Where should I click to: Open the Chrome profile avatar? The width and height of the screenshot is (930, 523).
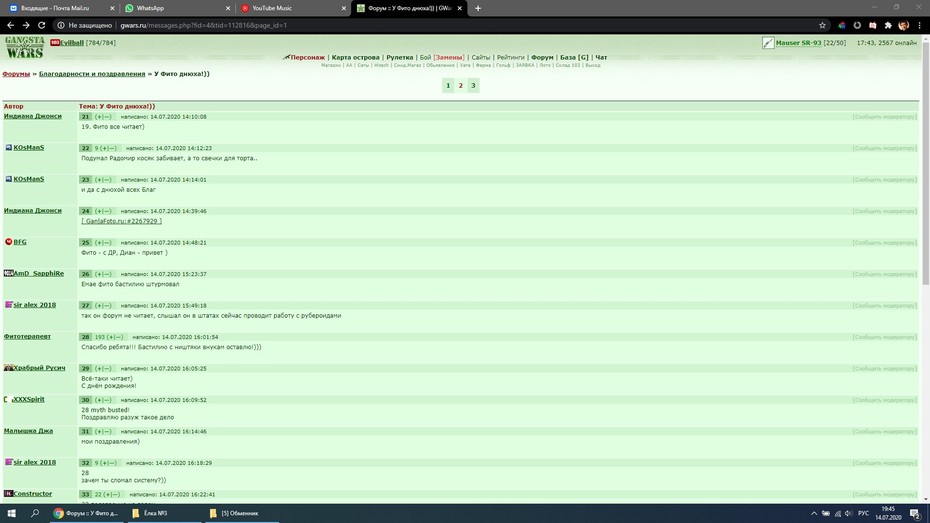click(x=903, y=25)
